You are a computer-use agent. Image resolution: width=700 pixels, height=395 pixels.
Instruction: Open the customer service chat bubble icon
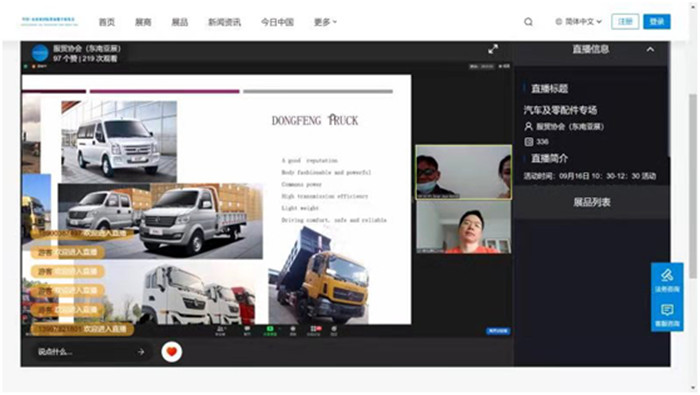[x=667, y=315]
